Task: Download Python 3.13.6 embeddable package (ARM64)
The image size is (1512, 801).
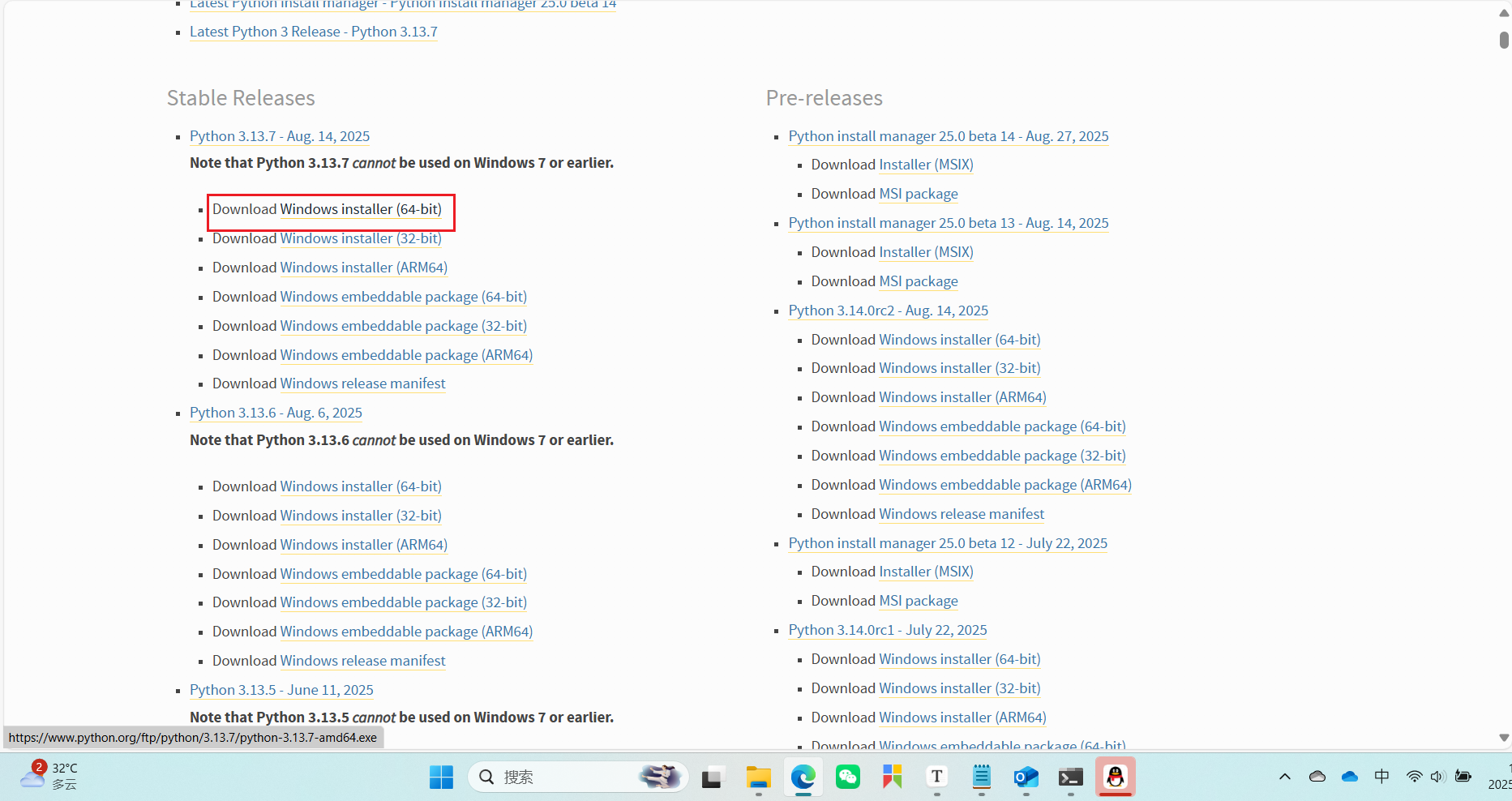Action: 406,632
